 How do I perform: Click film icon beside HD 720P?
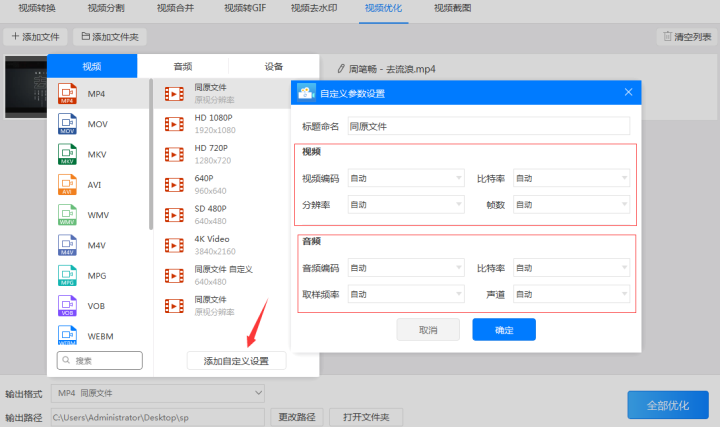(x=174, y=154)
